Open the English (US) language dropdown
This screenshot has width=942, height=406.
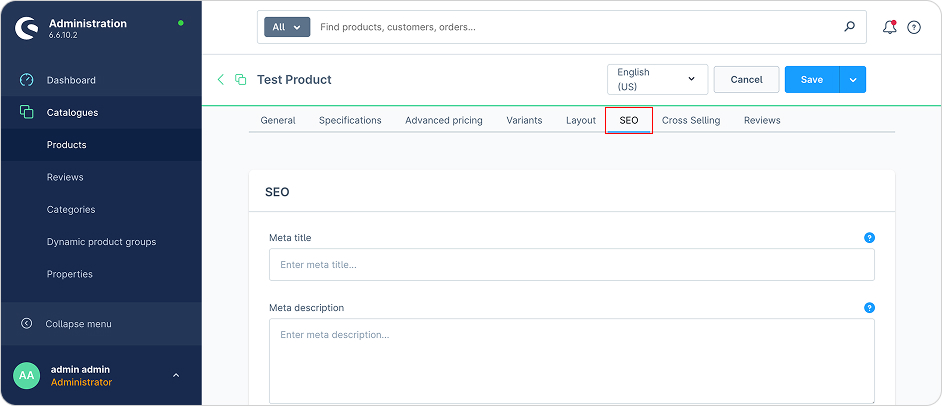(657, 79)
